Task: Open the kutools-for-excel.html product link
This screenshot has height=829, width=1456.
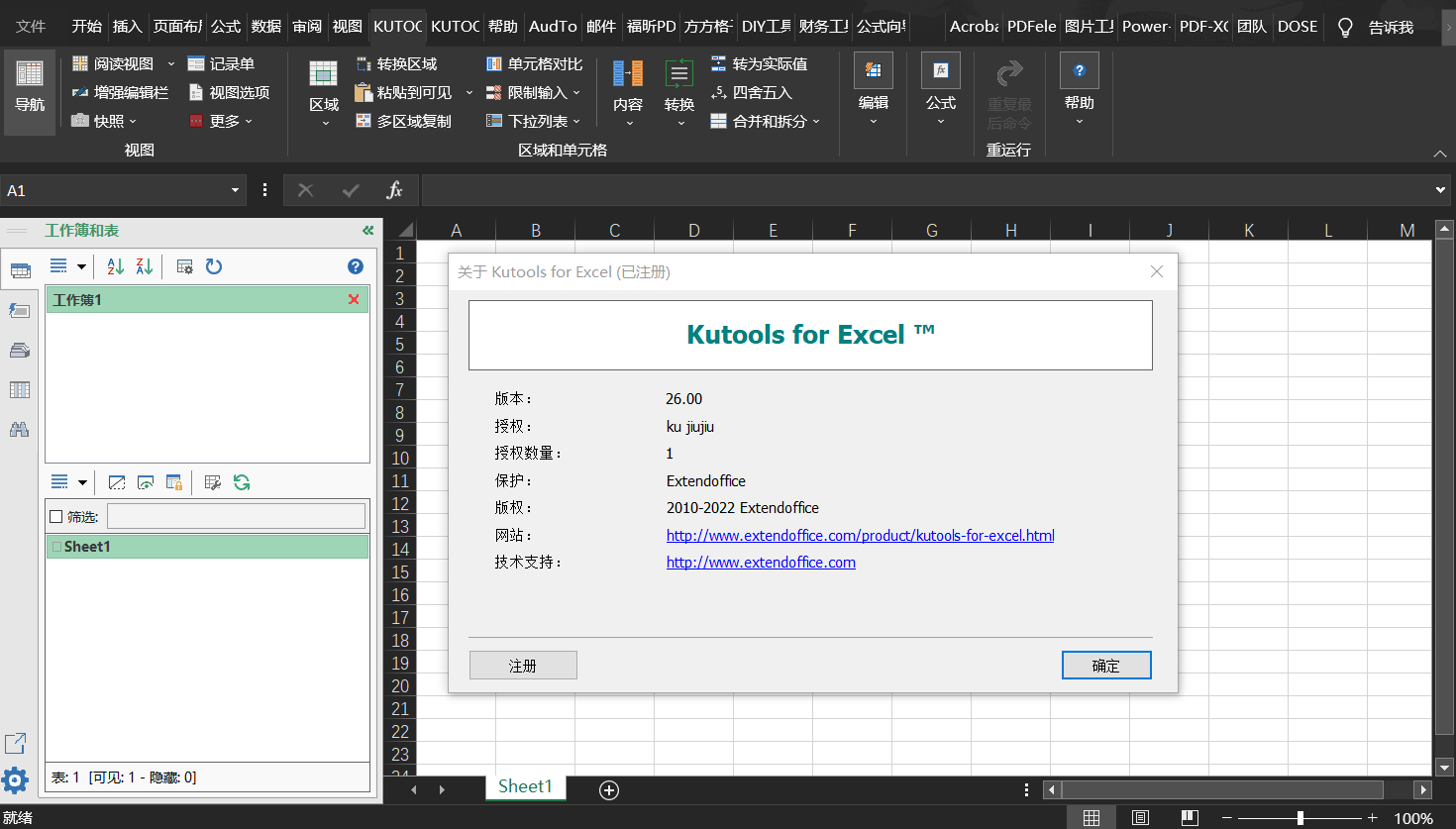Action: point(860,535)
